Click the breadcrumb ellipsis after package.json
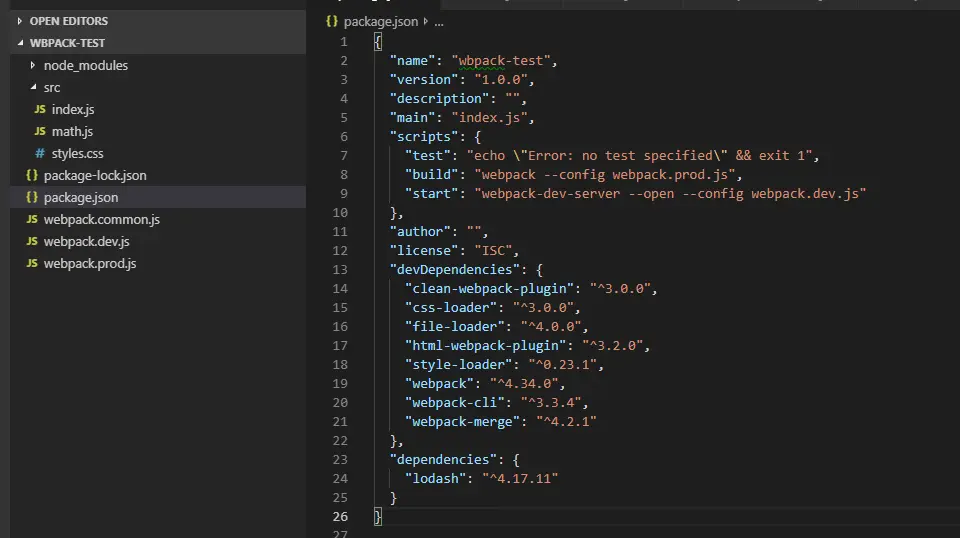This screenshot has width=960, height=538. [439, 21]
